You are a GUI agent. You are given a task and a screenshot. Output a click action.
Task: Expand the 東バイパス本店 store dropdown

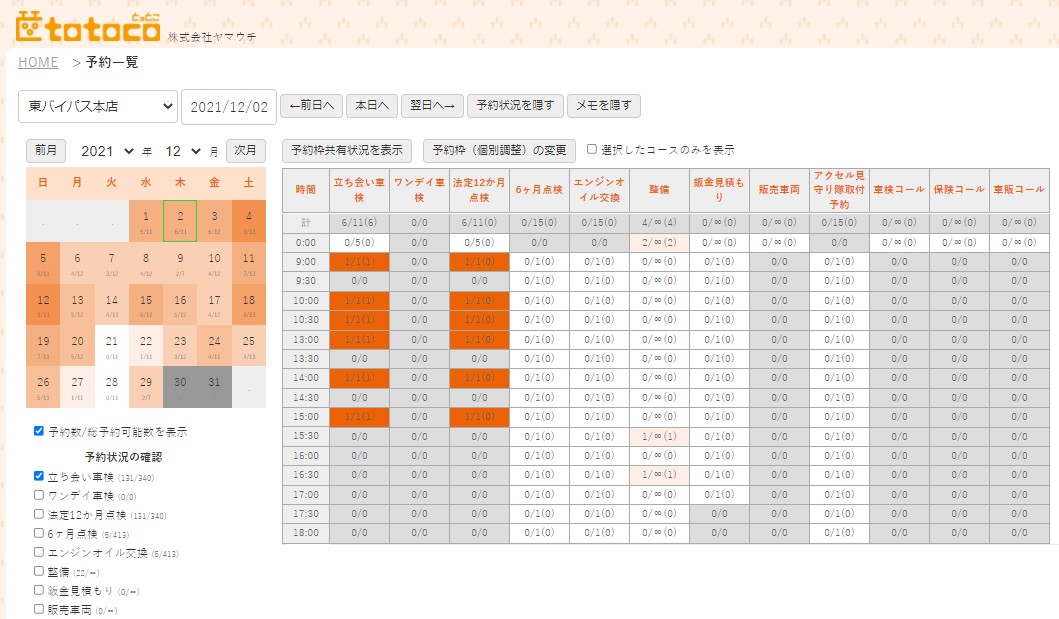(98, 106)
